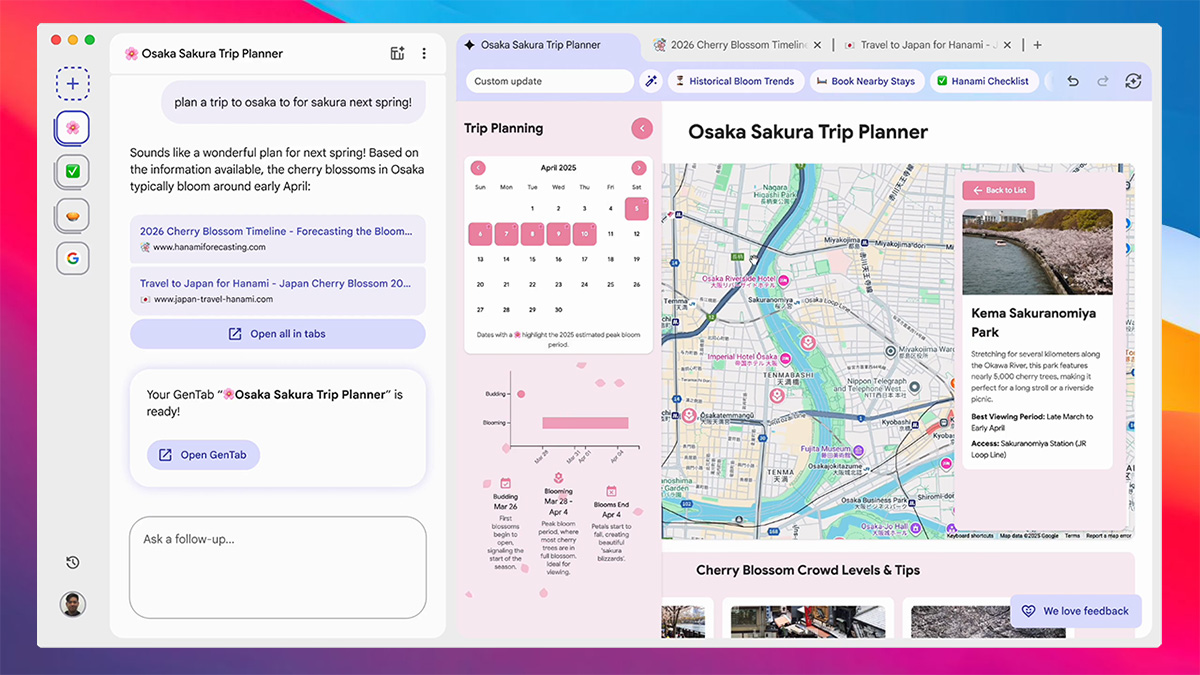
Task: Click the Ask a follow-up text field
Action: point(277,566)
